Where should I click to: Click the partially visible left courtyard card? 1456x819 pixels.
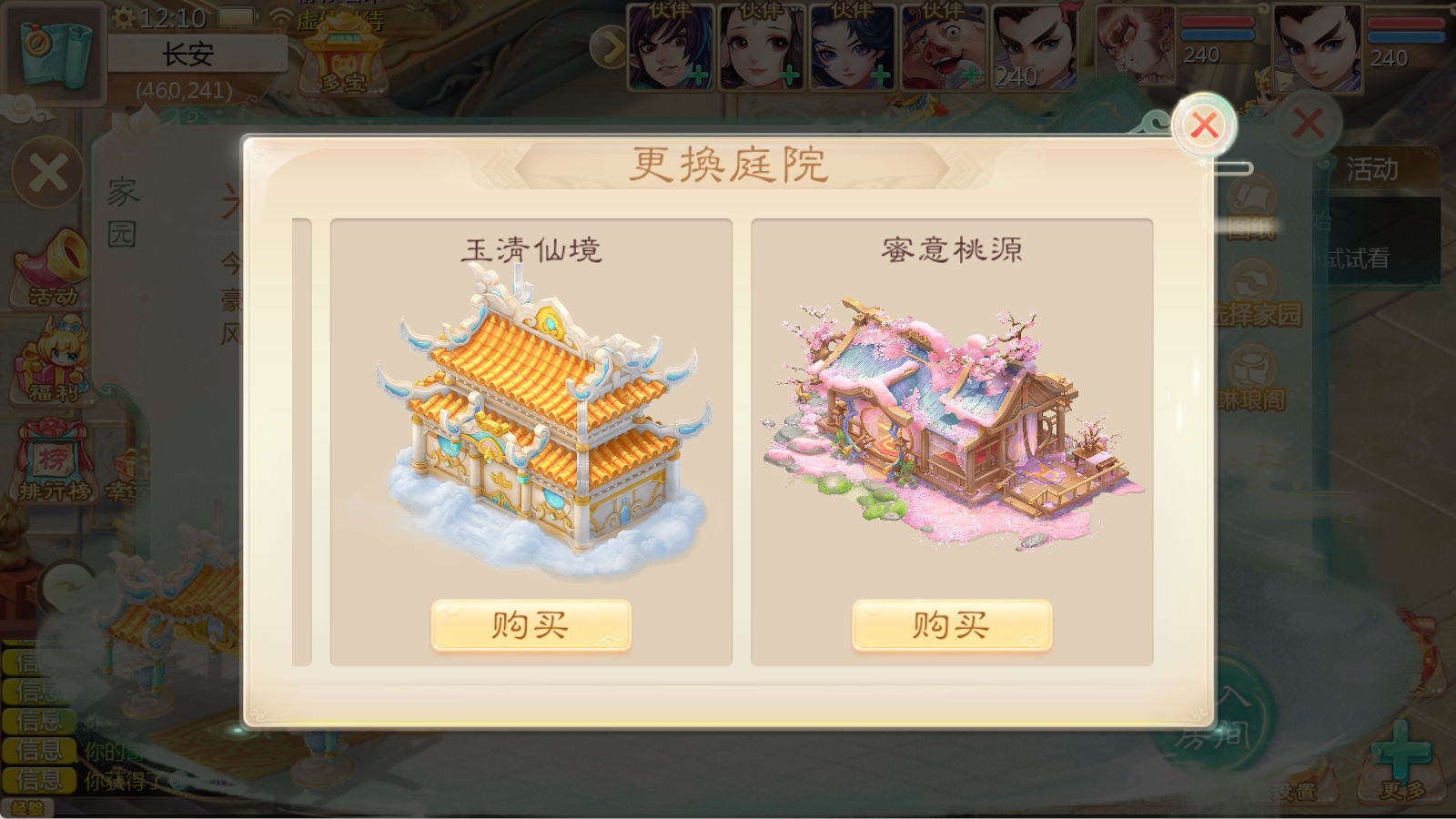pos(302,442)
